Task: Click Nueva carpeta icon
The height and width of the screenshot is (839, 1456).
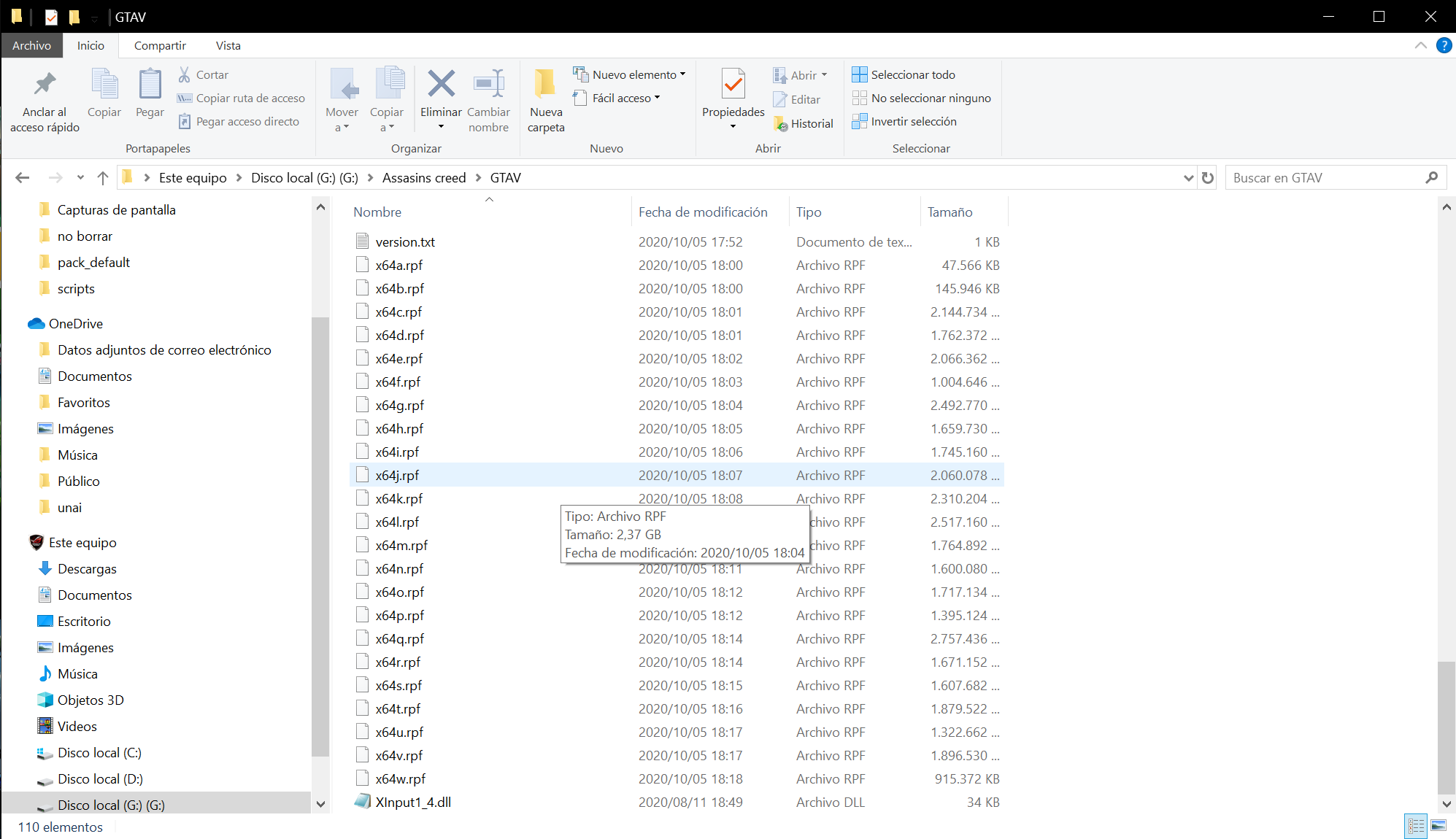Action: tap(545, 85)
